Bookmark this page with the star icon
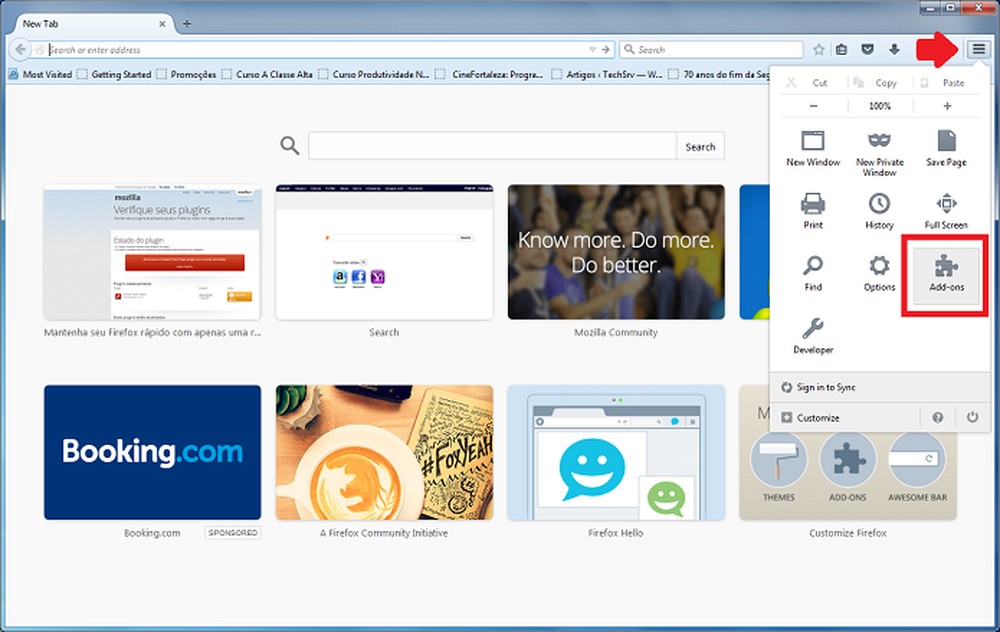 (x=819, y=48)
